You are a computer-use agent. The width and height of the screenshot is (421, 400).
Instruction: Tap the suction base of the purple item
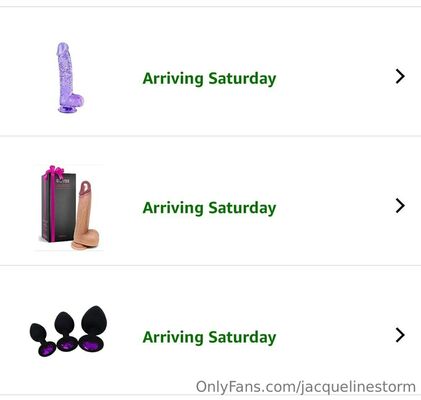pos(68,110)
